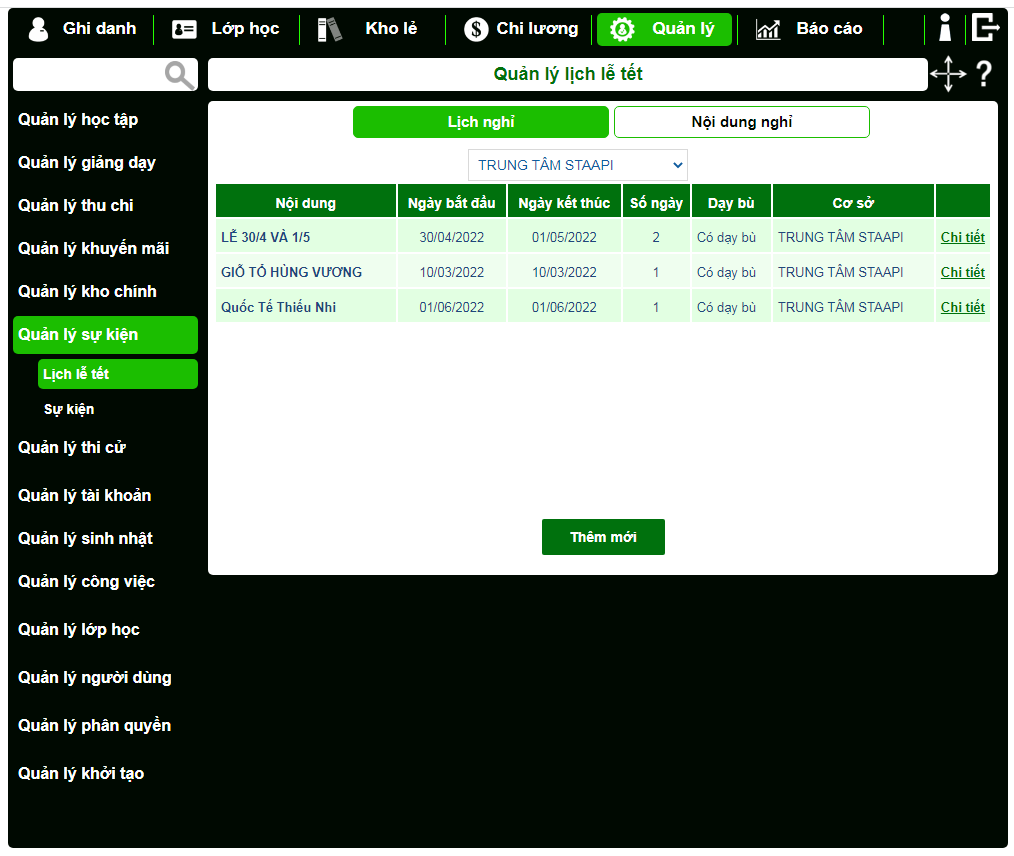Open Chi tiết for LỄ 30/4 VÀ 1/5
This screenshot has height=856, width=1014.
point(962,237)
